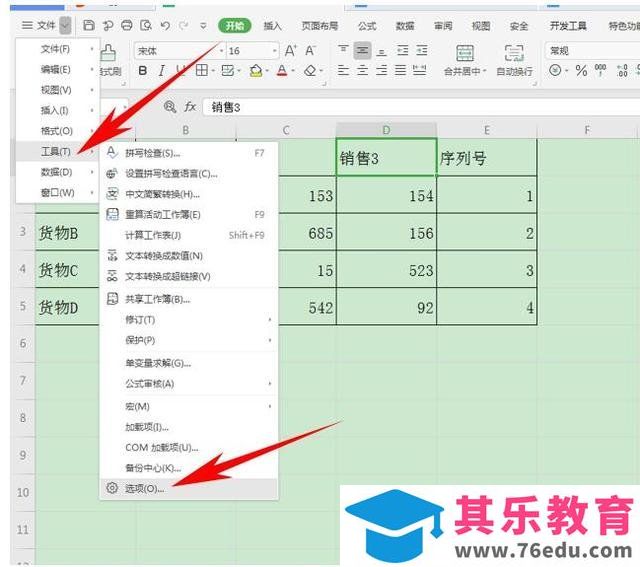Toggle Italic formatting
640x567 pixels.
[162, 71]
